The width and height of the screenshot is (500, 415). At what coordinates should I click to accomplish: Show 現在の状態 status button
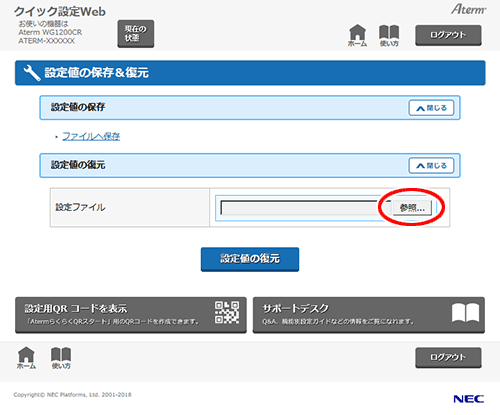point(136,33)
